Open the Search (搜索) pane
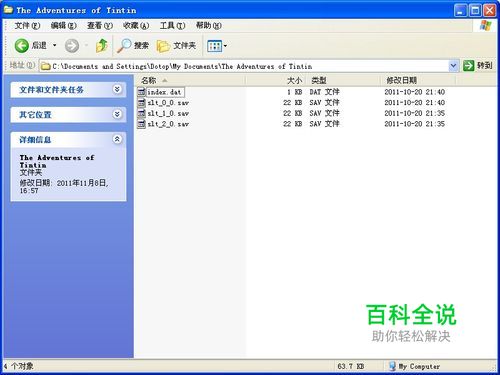Viewport: 500px width, 375px height. pyautogui.click(x=133, y=46)
